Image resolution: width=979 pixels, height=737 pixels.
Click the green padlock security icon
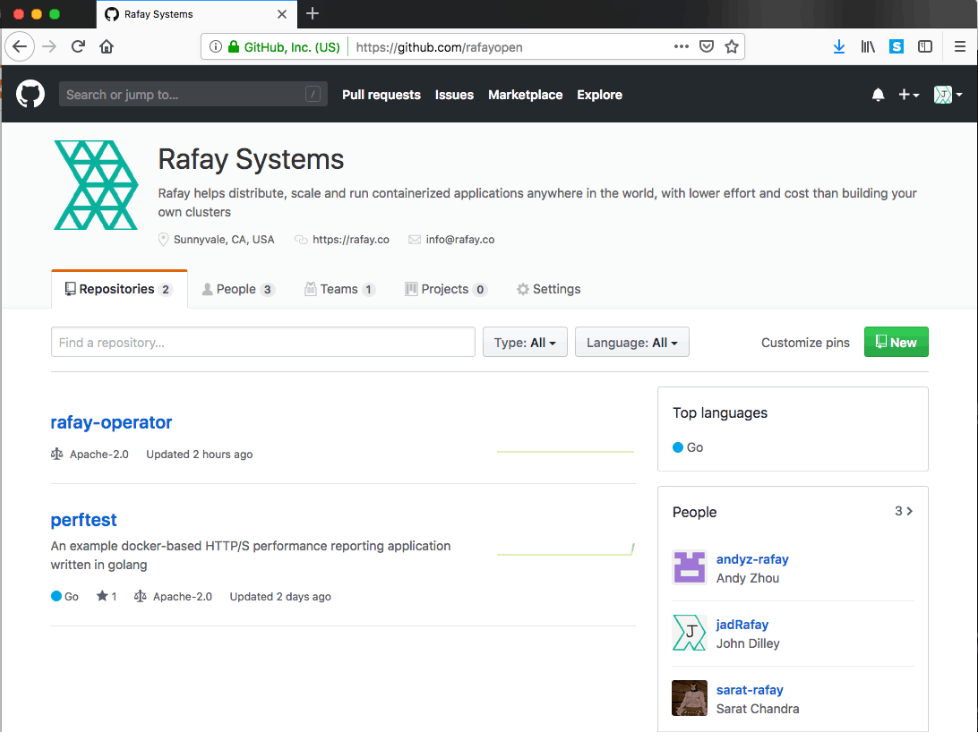tap(234, 47)
